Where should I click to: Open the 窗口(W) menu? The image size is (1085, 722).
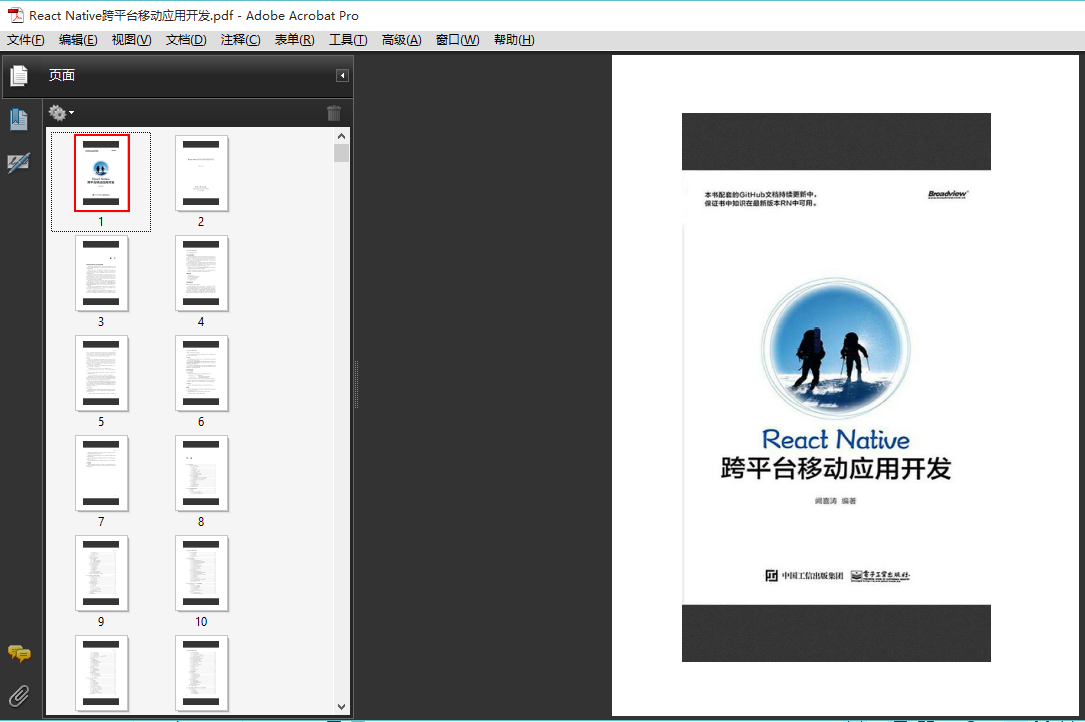pos(457,40)
